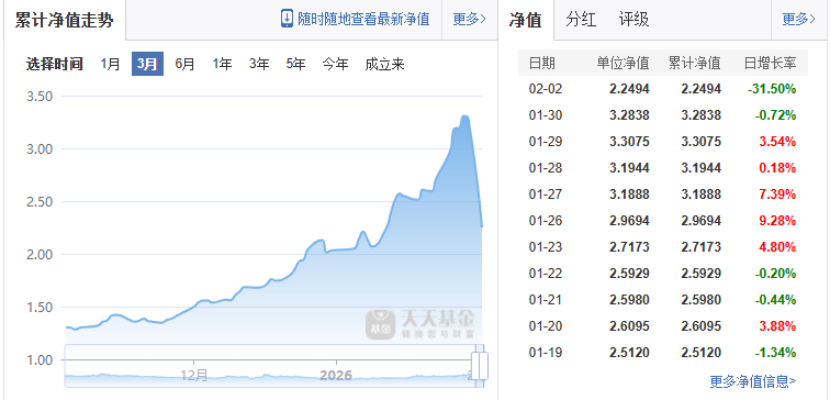
Task: Click the 日增长率 column header
Action: point(770,63)
